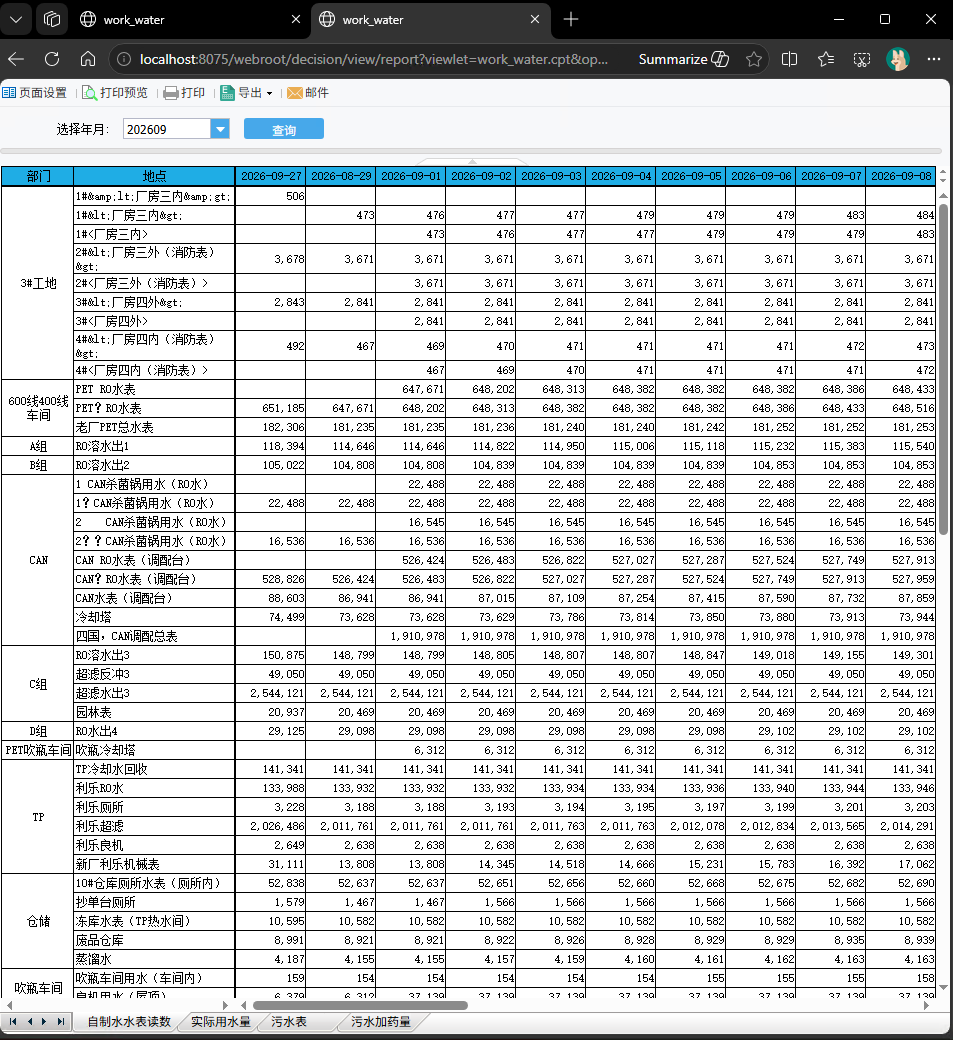Select the 600线400线车间 department cell

pos(38,408)
